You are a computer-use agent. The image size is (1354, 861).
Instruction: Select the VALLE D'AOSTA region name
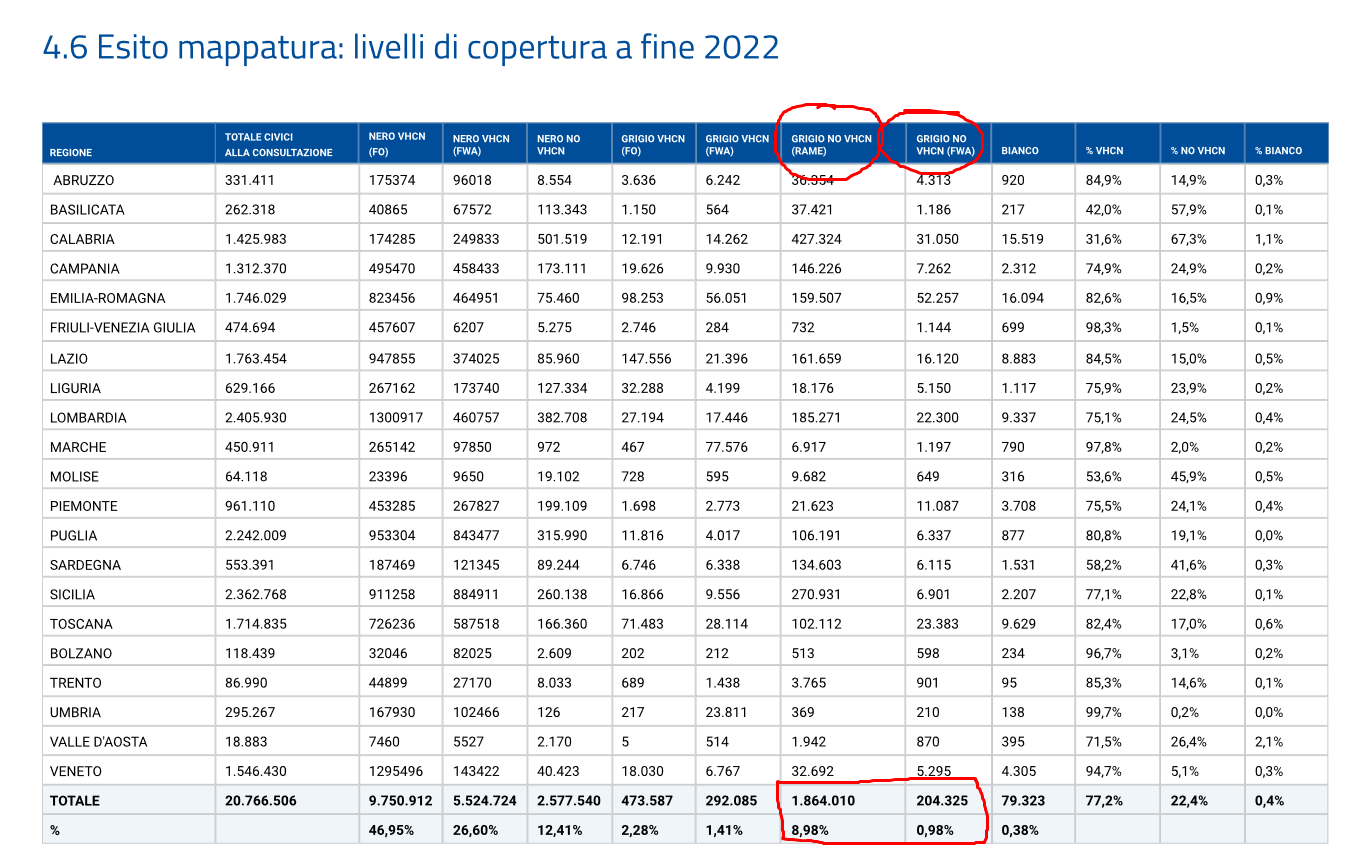[98, 742]
